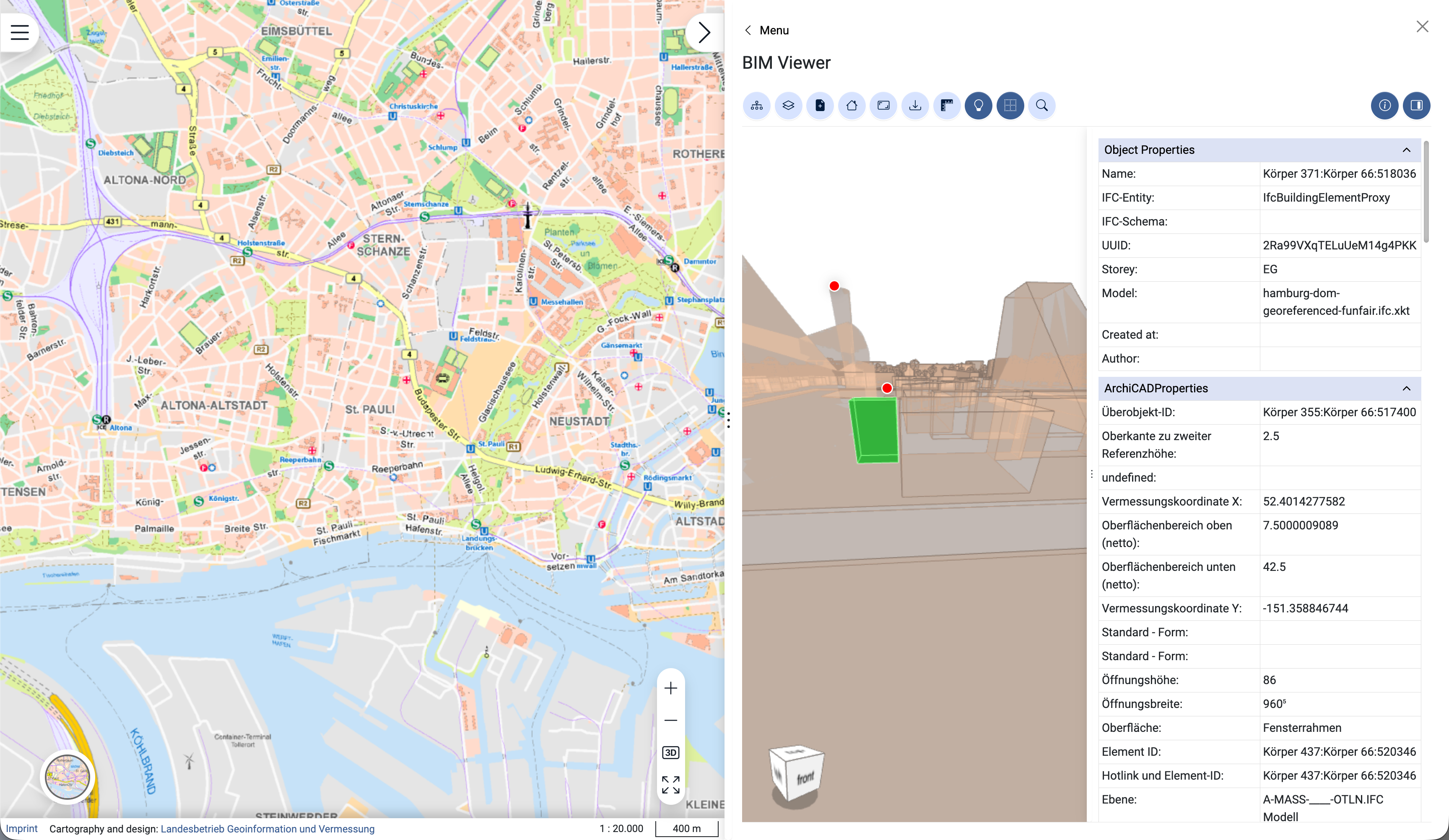Screen dimensions: 1449x840
Task: Zoom out the map with minus
Action: point(670,721)
